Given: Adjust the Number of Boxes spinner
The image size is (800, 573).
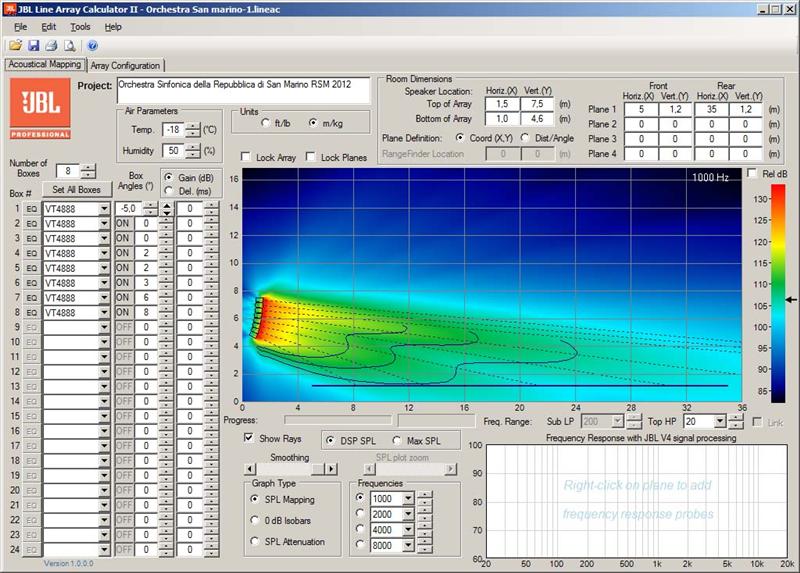Looking at the screenshot, I should tap(88, 171).
